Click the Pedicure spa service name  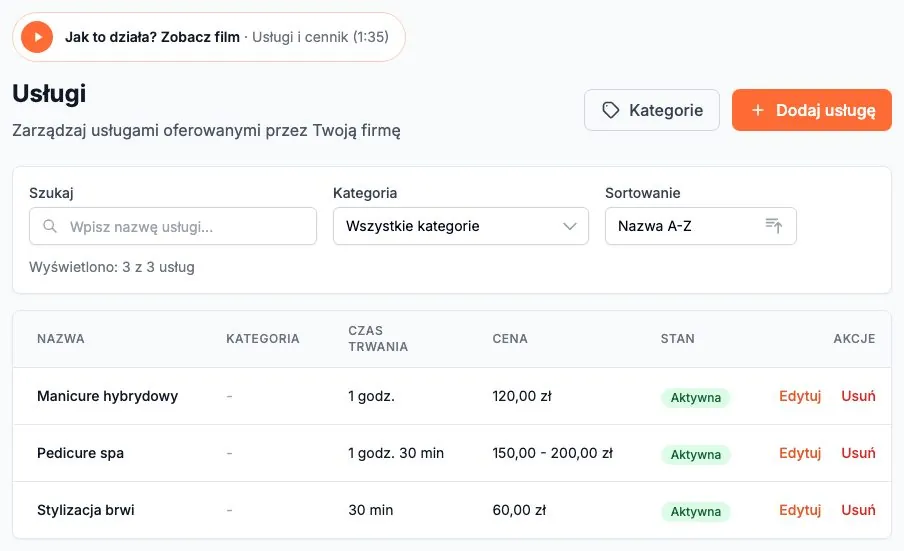pyautogui.click(x=80, y=453)
